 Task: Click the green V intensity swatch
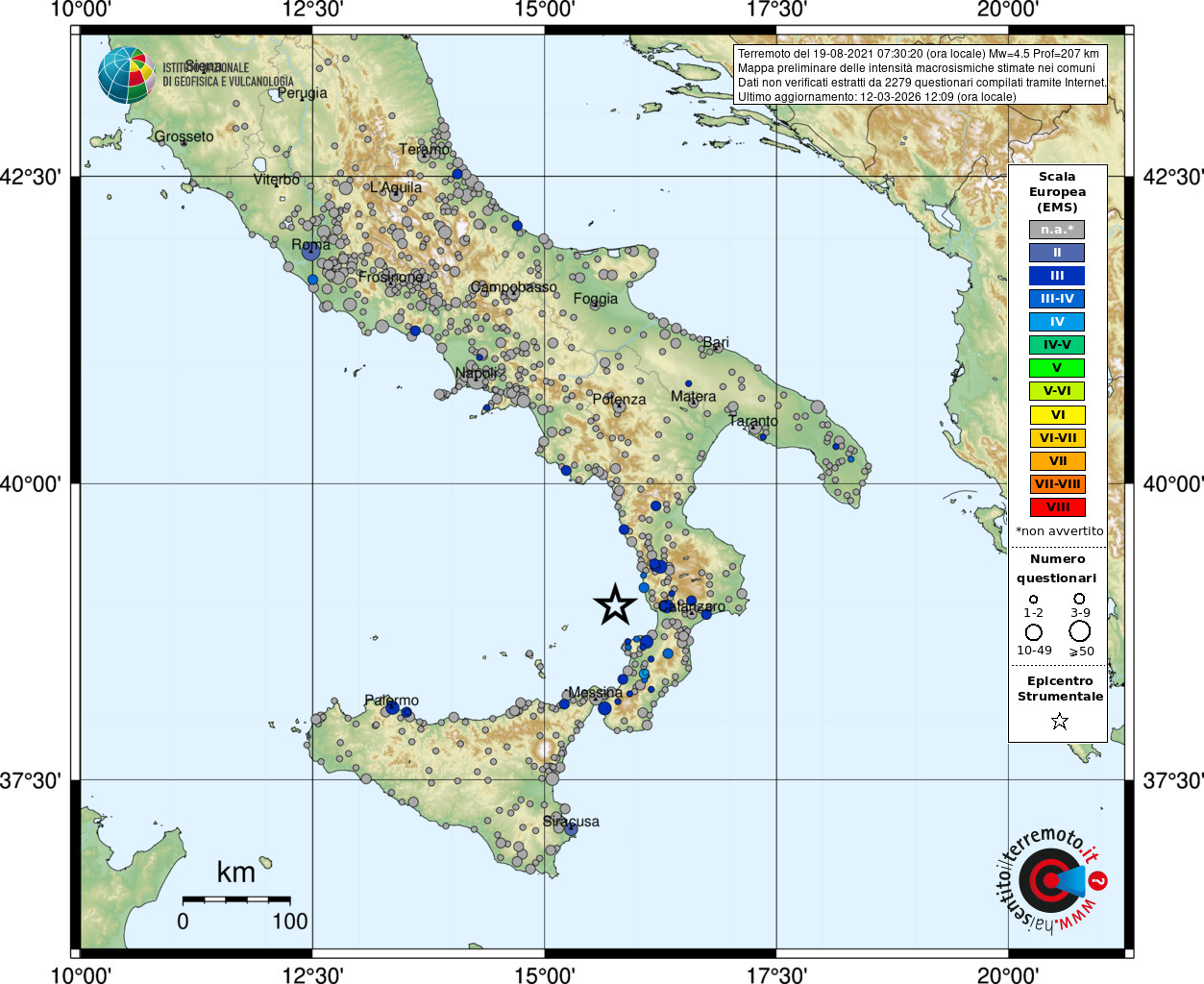pyautogui.click(x=1057, y=368)
